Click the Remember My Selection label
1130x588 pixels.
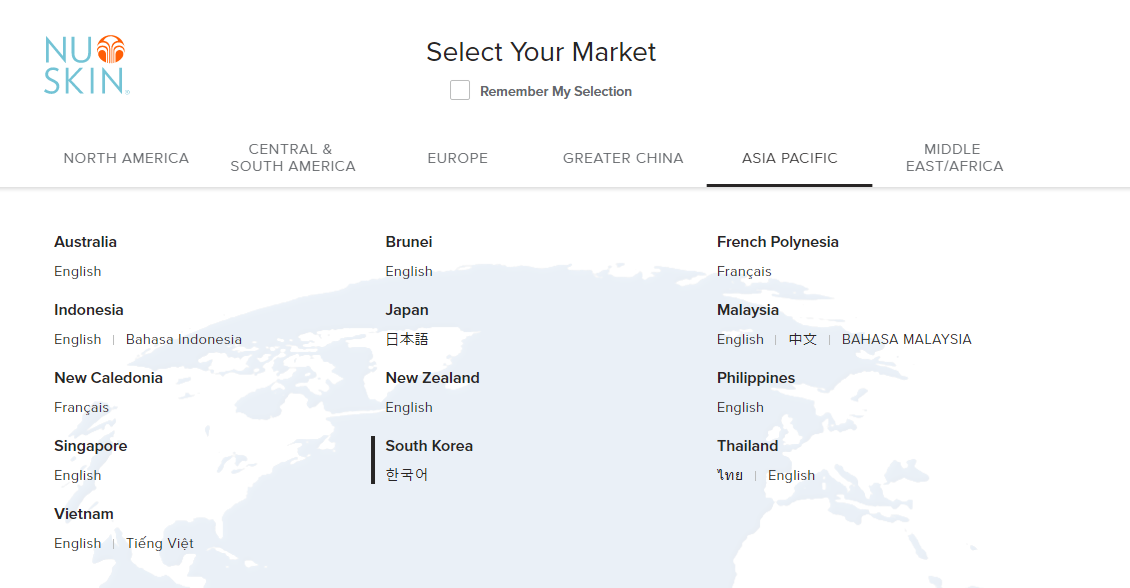coord(556,92)
